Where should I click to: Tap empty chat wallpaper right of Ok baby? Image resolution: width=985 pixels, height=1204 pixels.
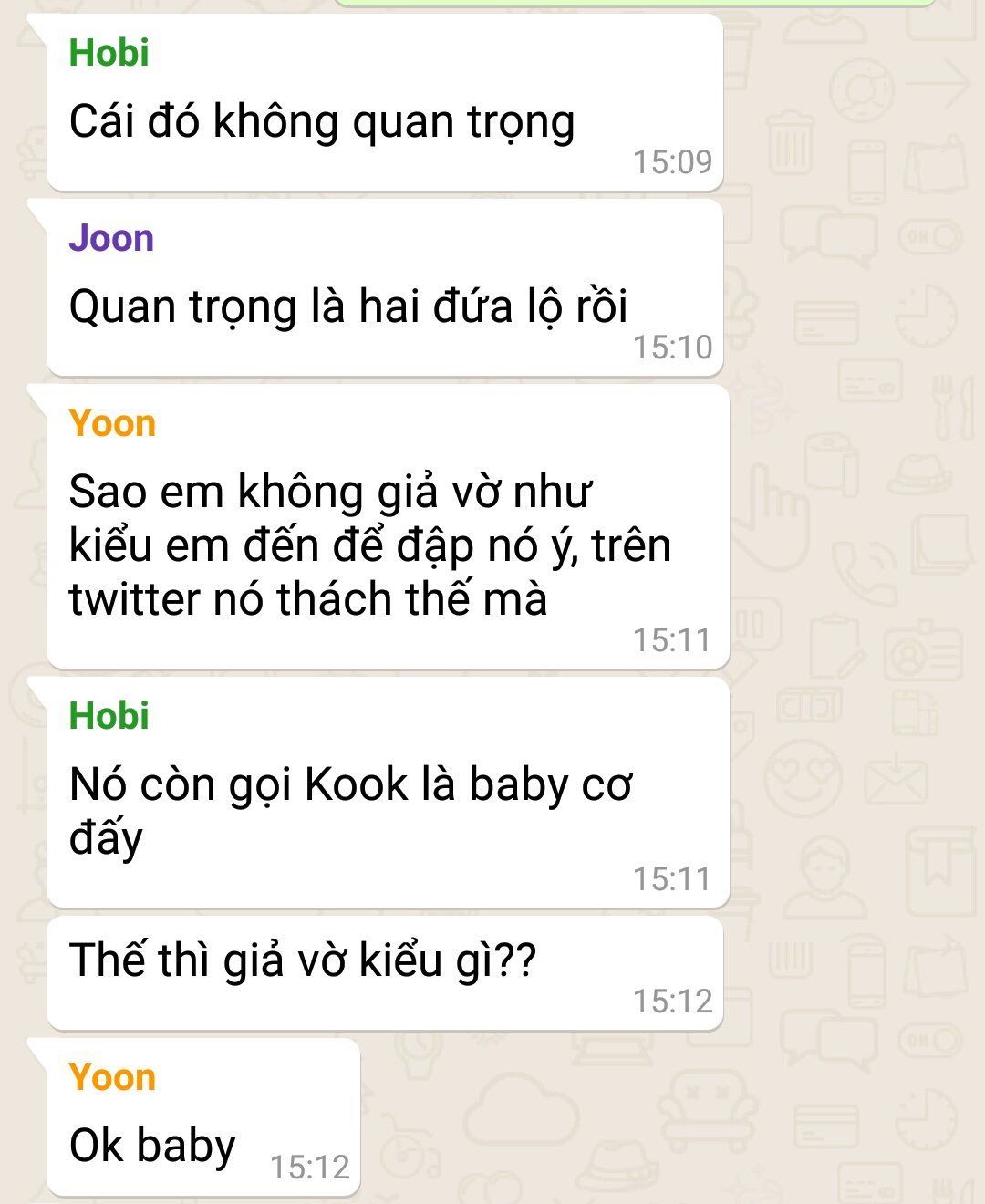pyautogui.click(x=638, y=1122)
